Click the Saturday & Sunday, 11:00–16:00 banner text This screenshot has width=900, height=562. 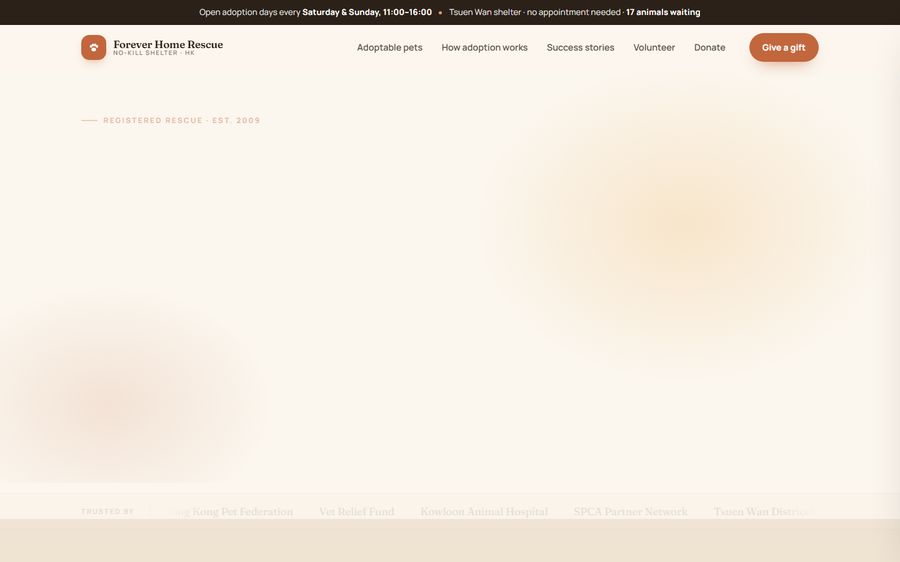367,12
